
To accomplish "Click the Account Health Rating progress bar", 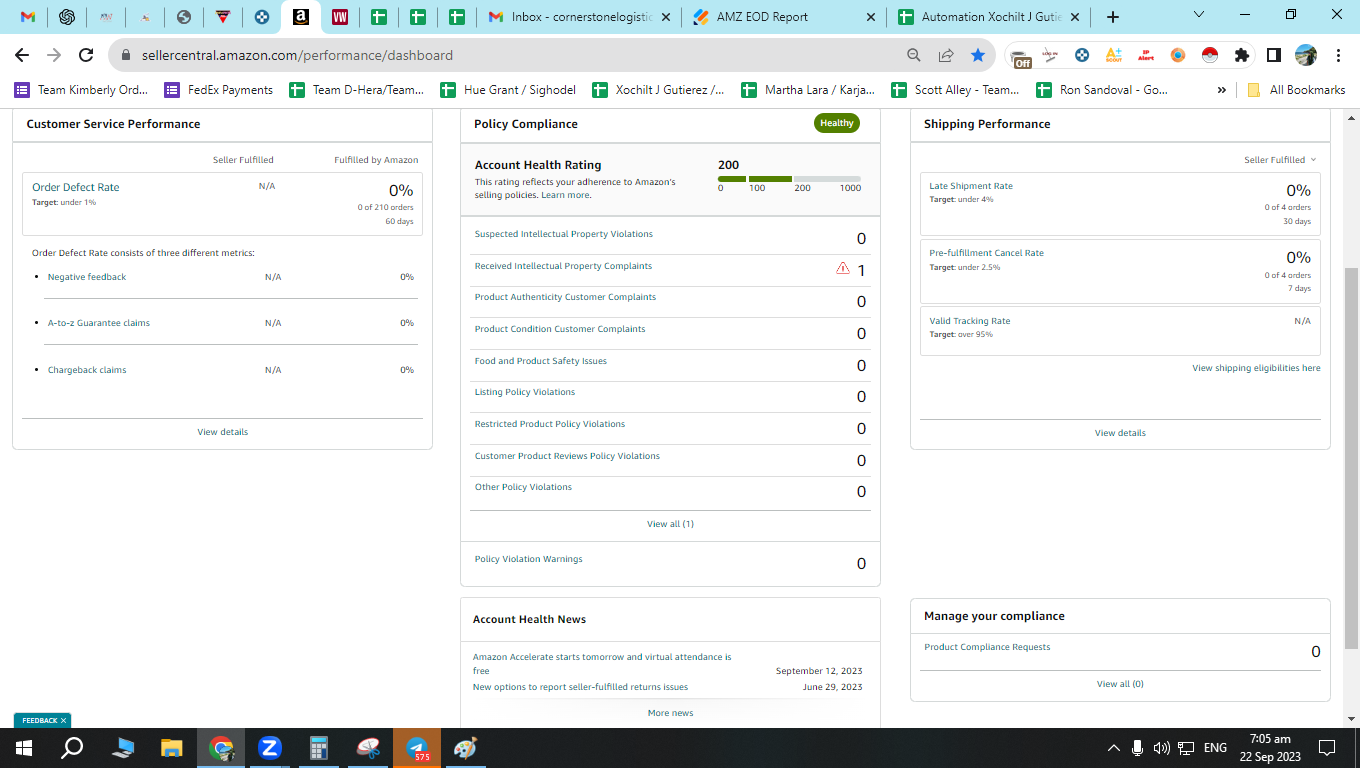I will click(x=789, y=179).
